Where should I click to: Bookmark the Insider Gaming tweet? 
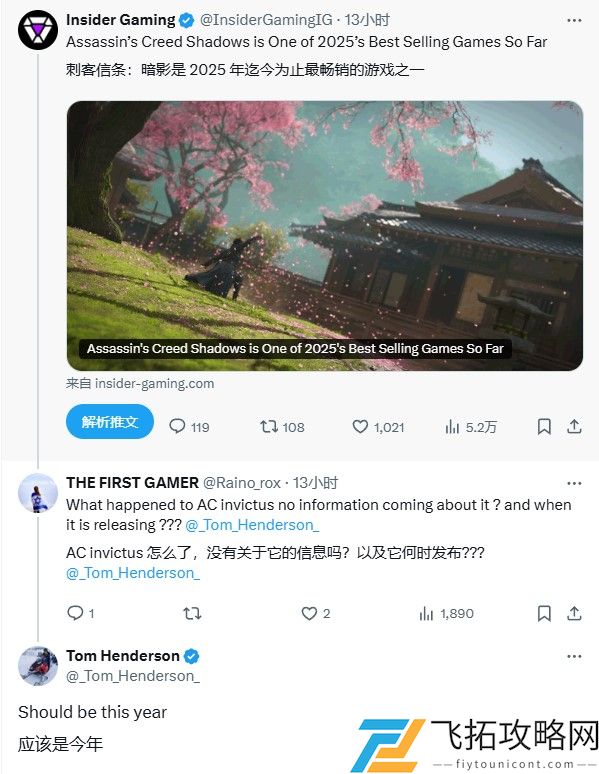[544, 426]
